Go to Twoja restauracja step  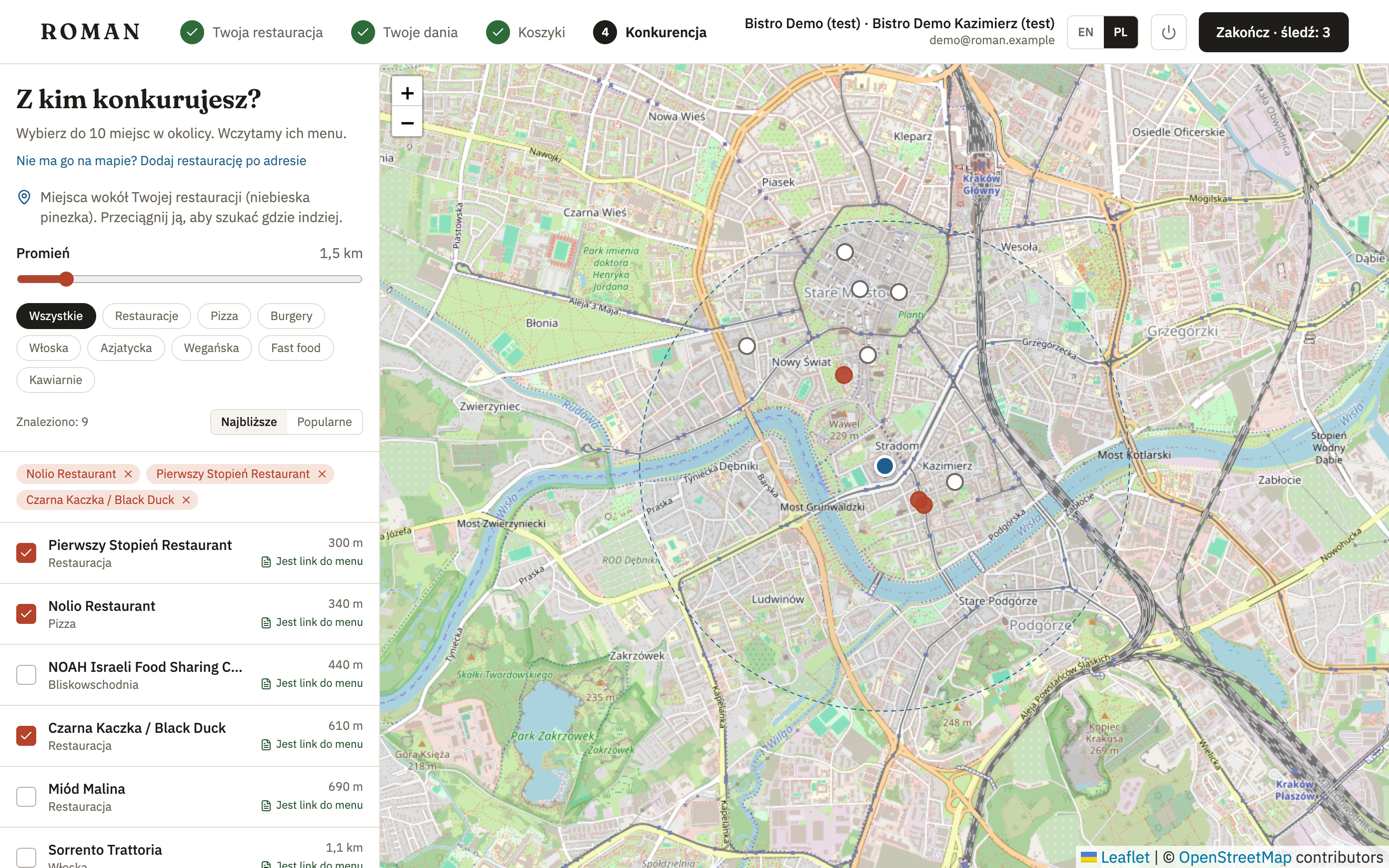pyautogui.click(x=251, y=32)
